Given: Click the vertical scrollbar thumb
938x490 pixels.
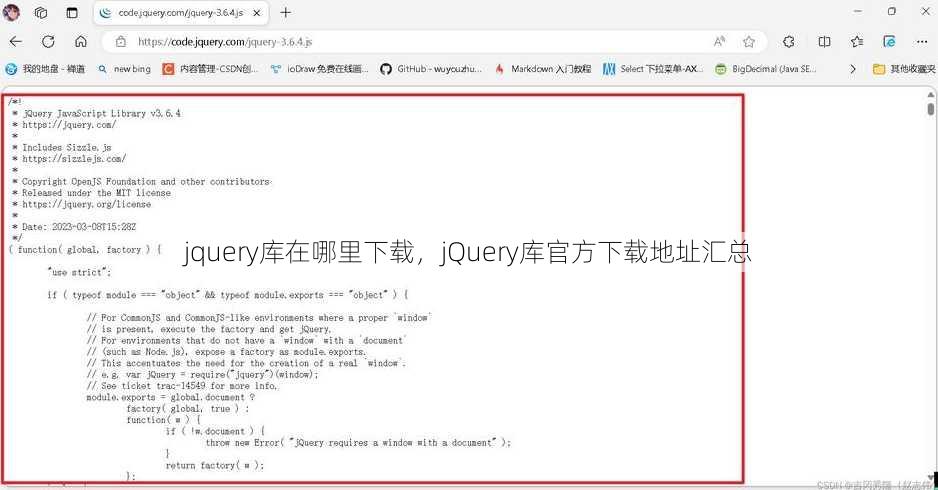Looking at the screenshot, I should 931,109.
